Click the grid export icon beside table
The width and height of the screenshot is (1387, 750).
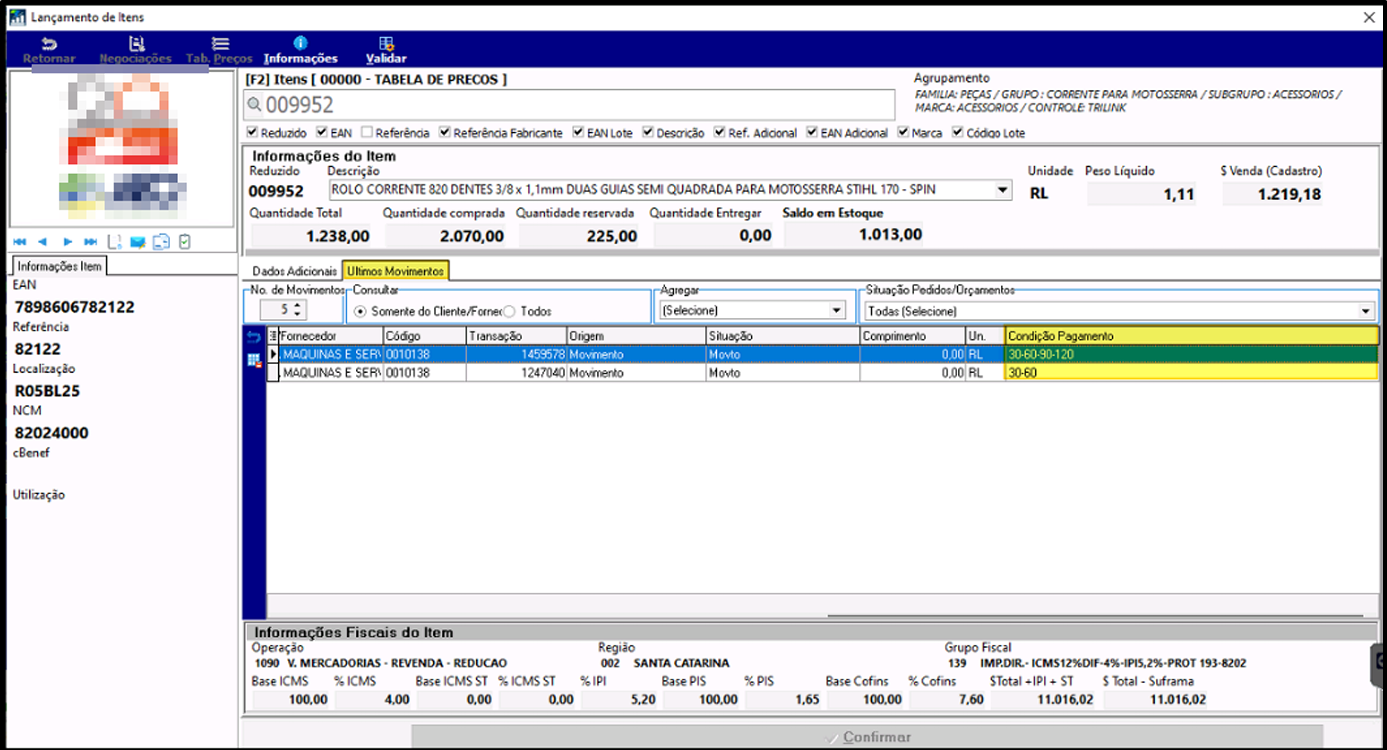(x=253, y=359)
